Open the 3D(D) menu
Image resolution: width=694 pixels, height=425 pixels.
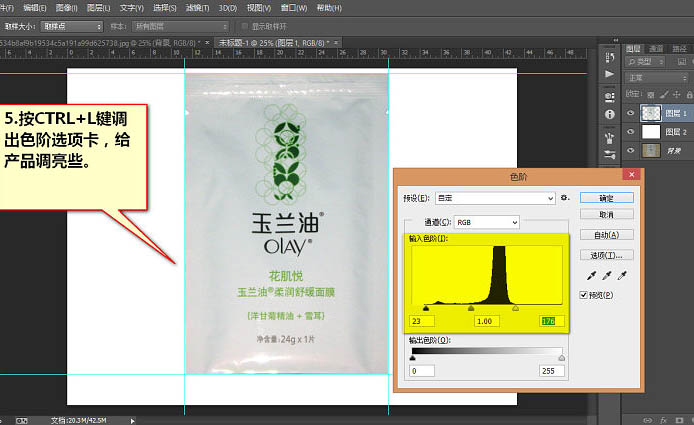click(x=228, y=8)
